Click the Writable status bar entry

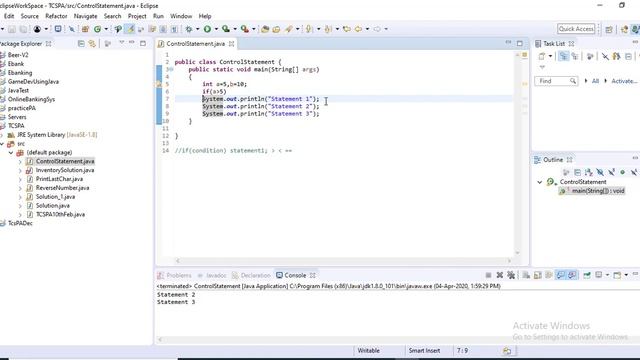coord(369,351)
